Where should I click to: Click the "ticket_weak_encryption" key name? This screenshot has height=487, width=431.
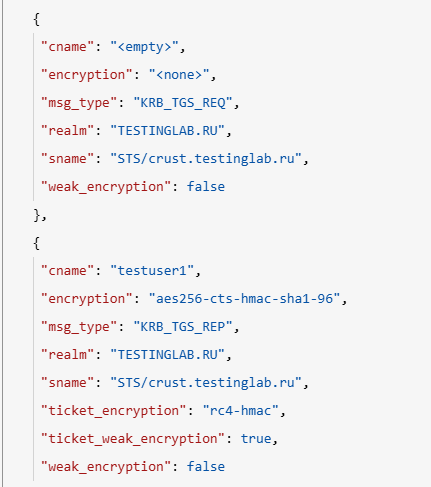click(133, 439)
